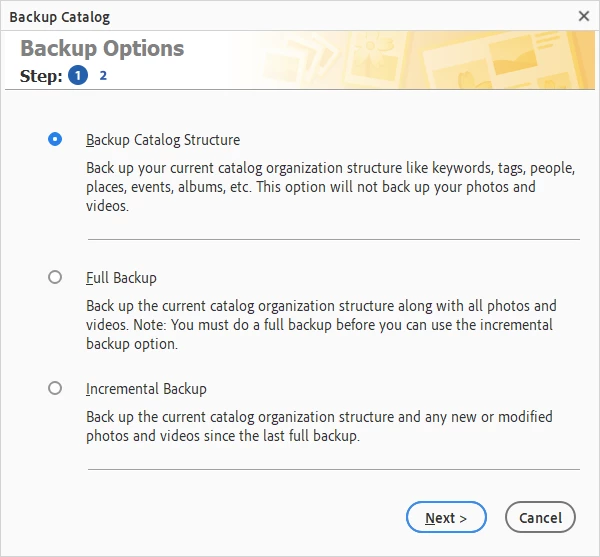Enable the Incremental Backup radio option
This screenshot has width=600, height=557.
tap(55, 389)
